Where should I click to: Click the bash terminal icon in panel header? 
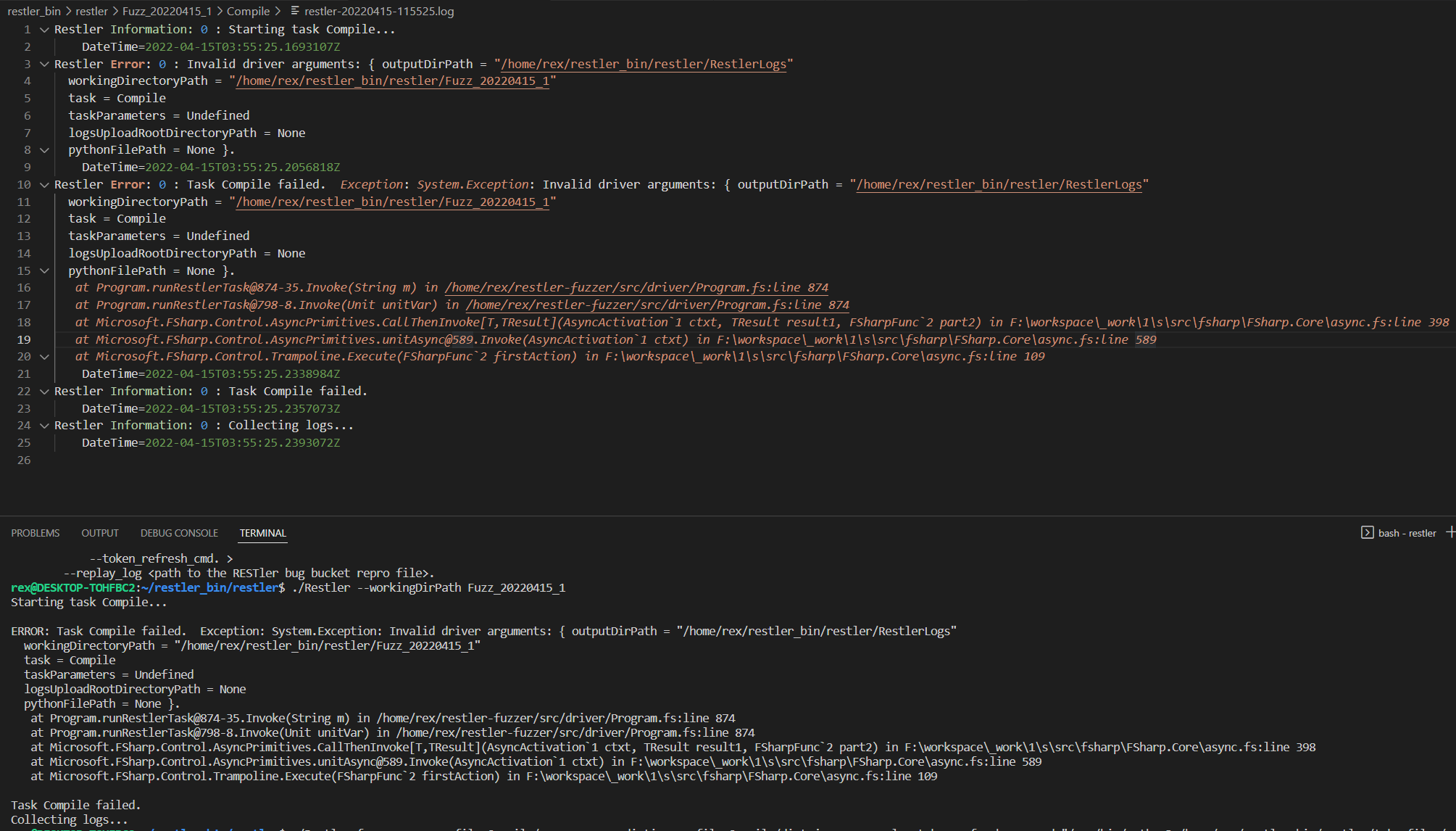coord(1366,532)
